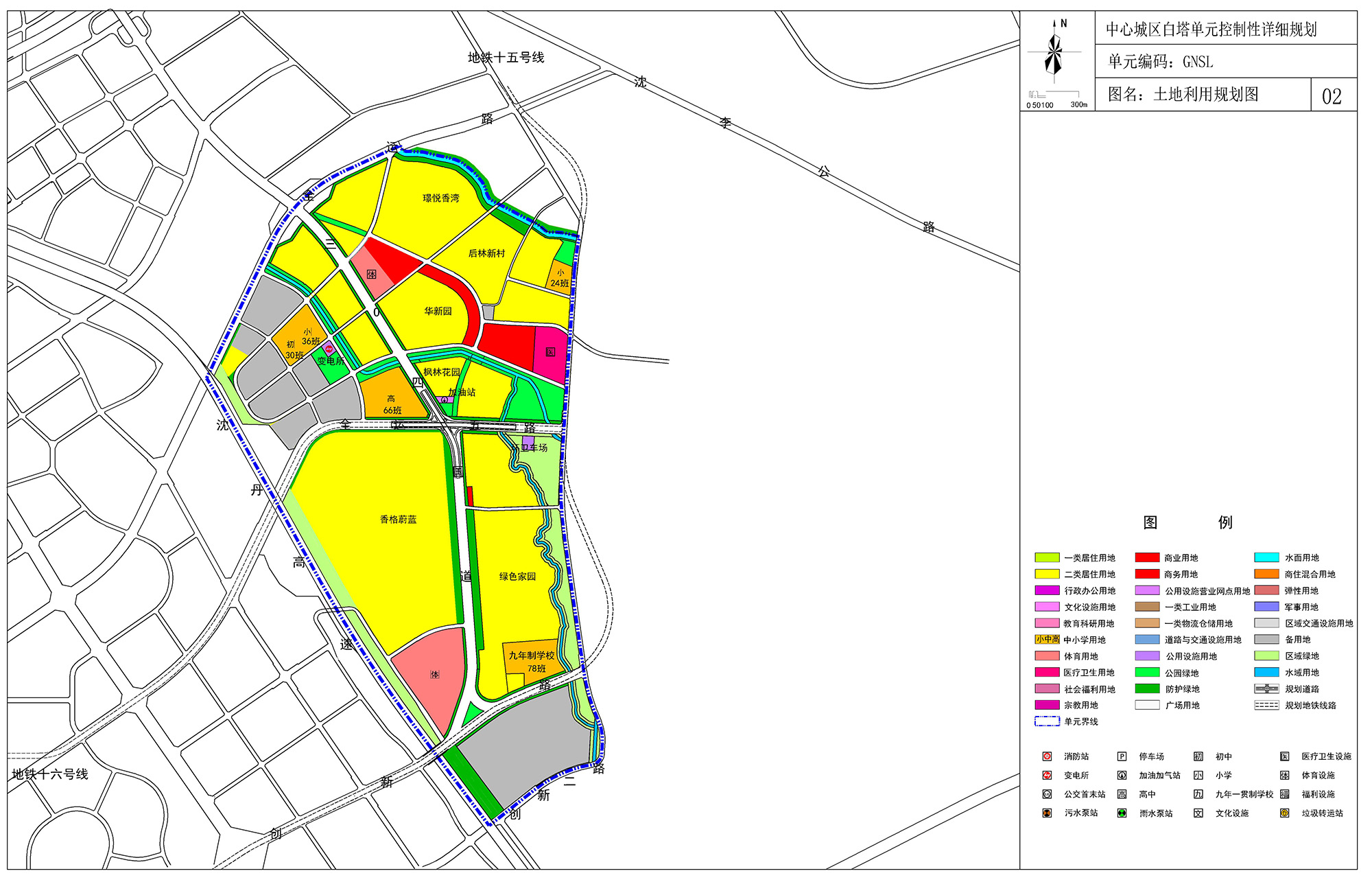Screen dimensions: 1372x882
Task: Click the 香格蔚蓝 residential parcel label
Action: tap(398, 520)
